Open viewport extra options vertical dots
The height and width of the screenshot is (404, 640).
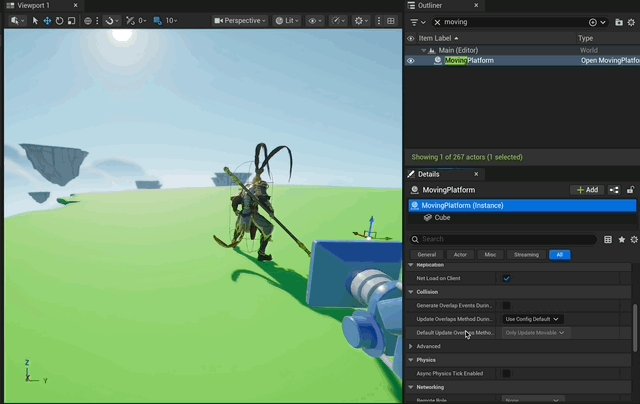(379, 21)
